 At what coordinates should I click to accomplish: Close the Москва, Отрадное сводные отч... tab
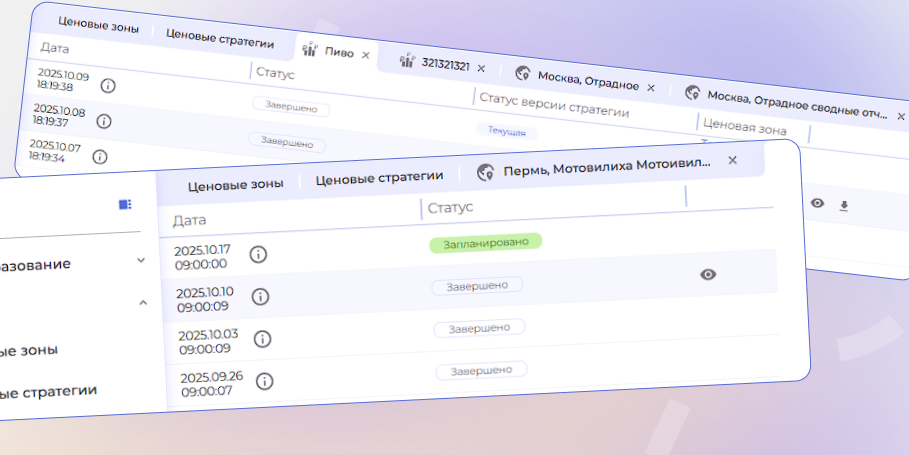(901, 117)
